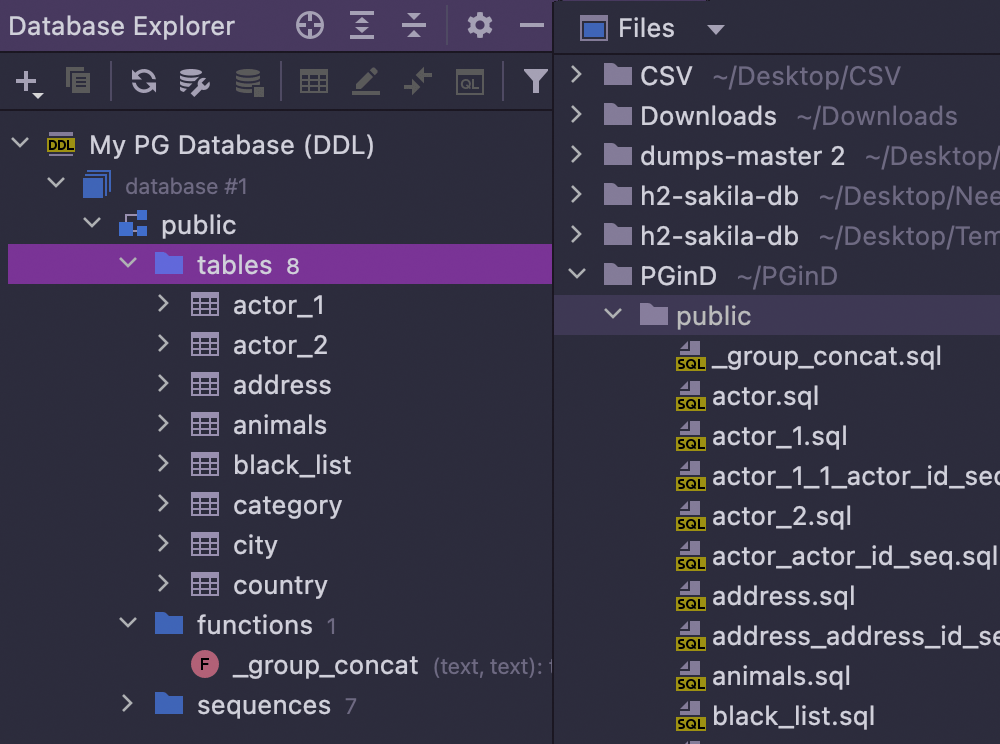This screenshot has height=744, width=1000.
Task: Open query console with QL icon
Action: 469,82
